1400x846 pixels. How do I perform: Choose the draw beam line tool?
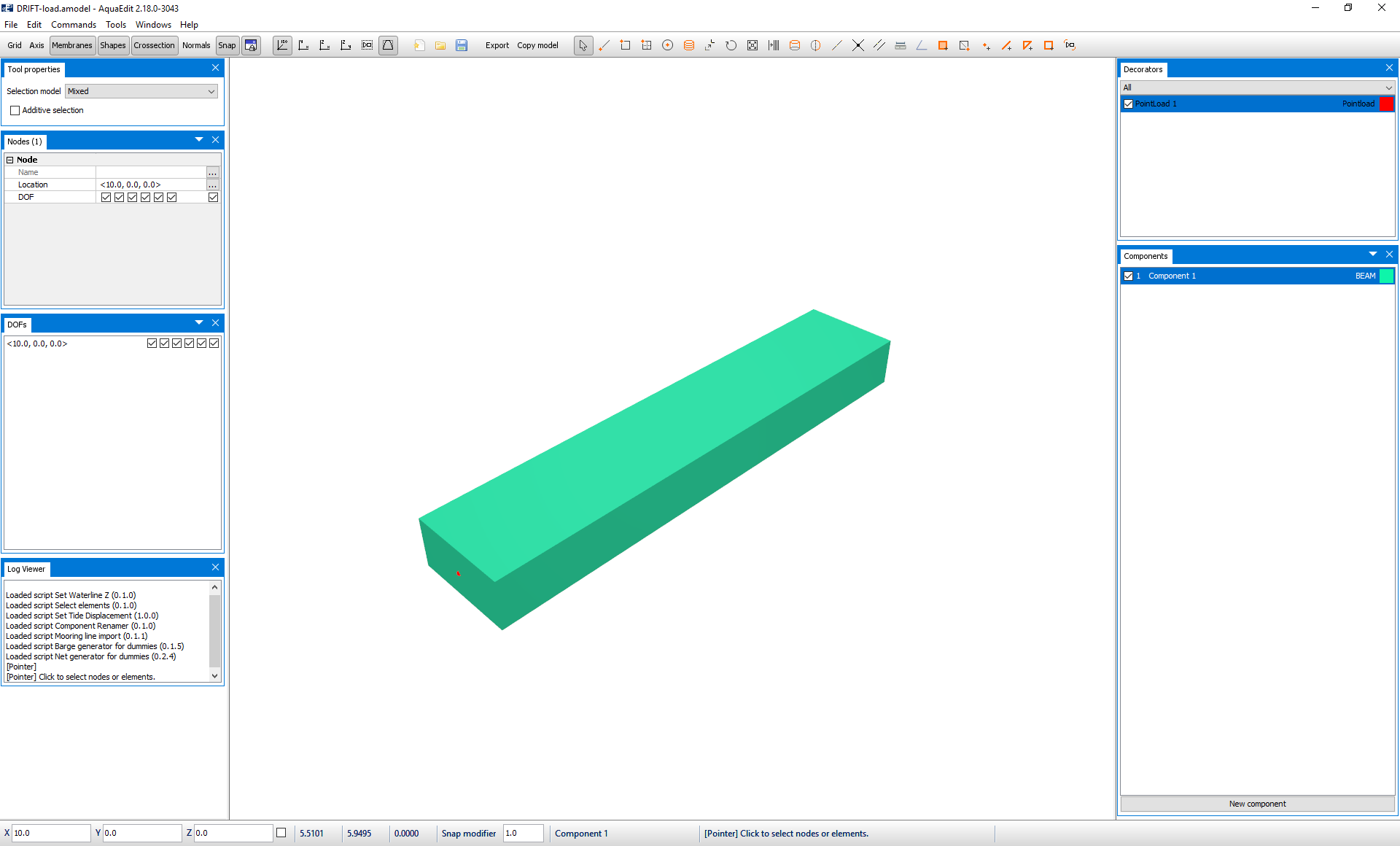tap(604, 45)
